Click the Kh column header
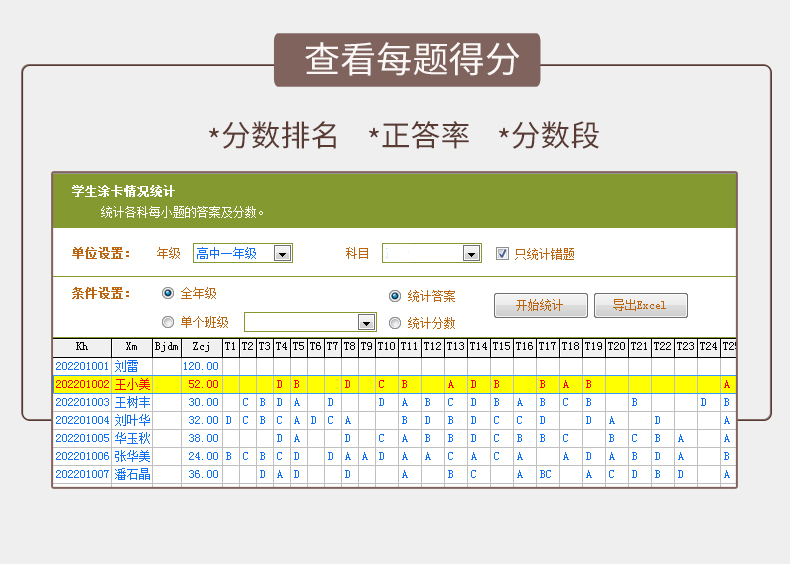Viewport: 790px width, 564px height. (x=82, y=347)
